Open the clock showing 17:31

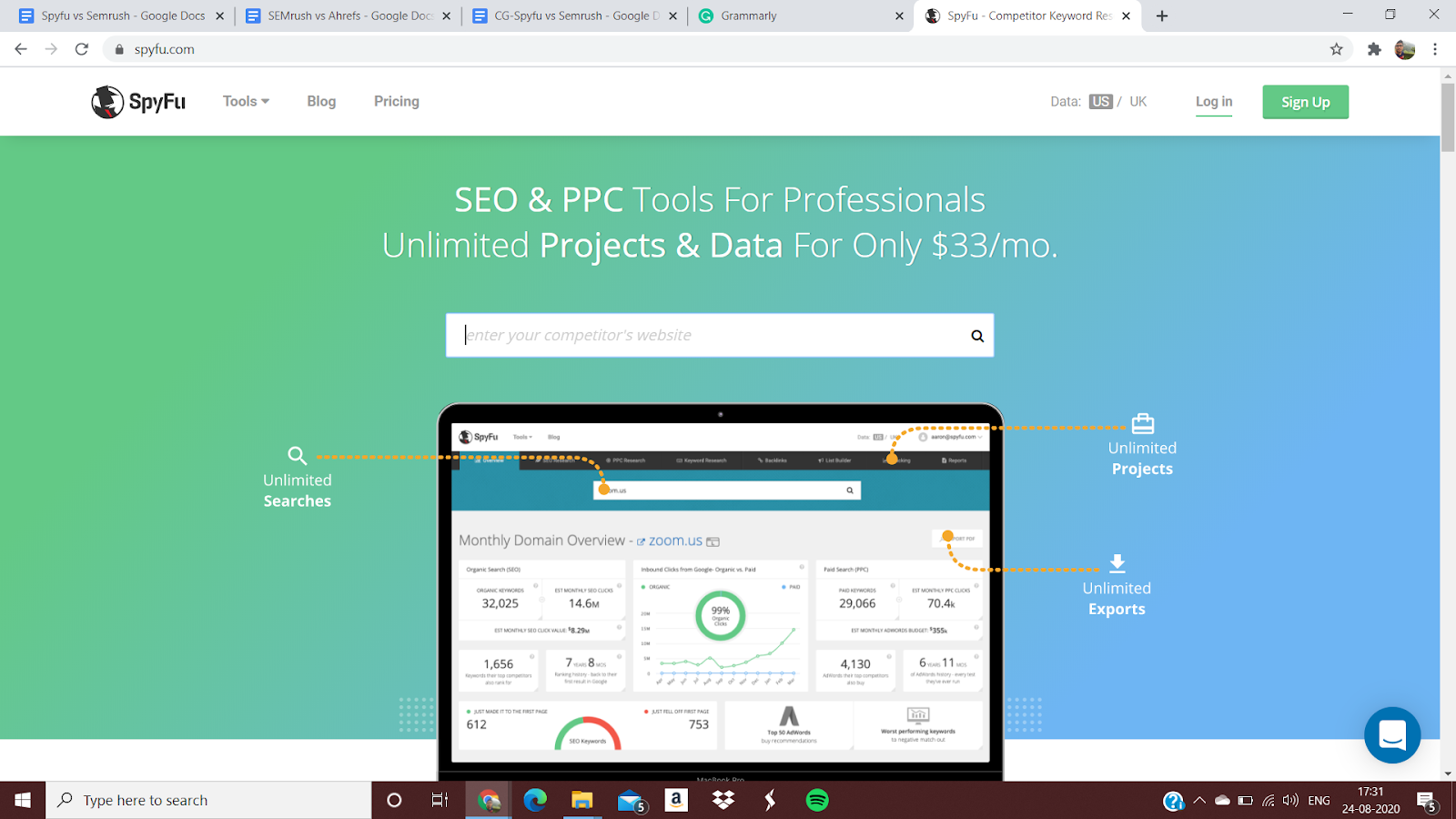tap(1370, 800)
